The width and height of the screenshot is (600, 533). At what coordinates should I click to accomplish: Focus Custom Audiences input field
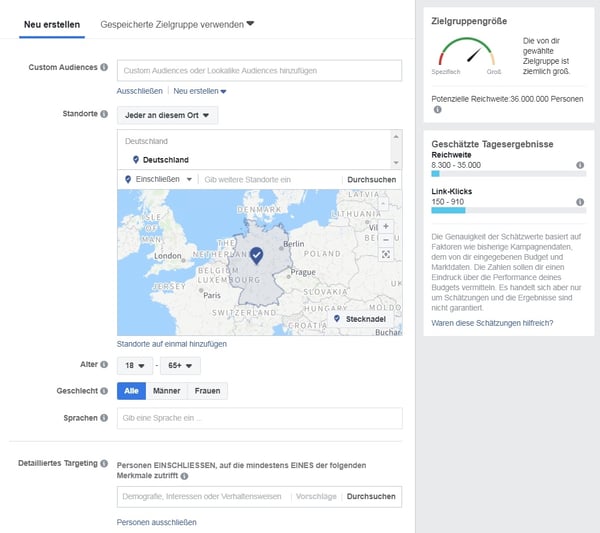[x=259, y=70]
